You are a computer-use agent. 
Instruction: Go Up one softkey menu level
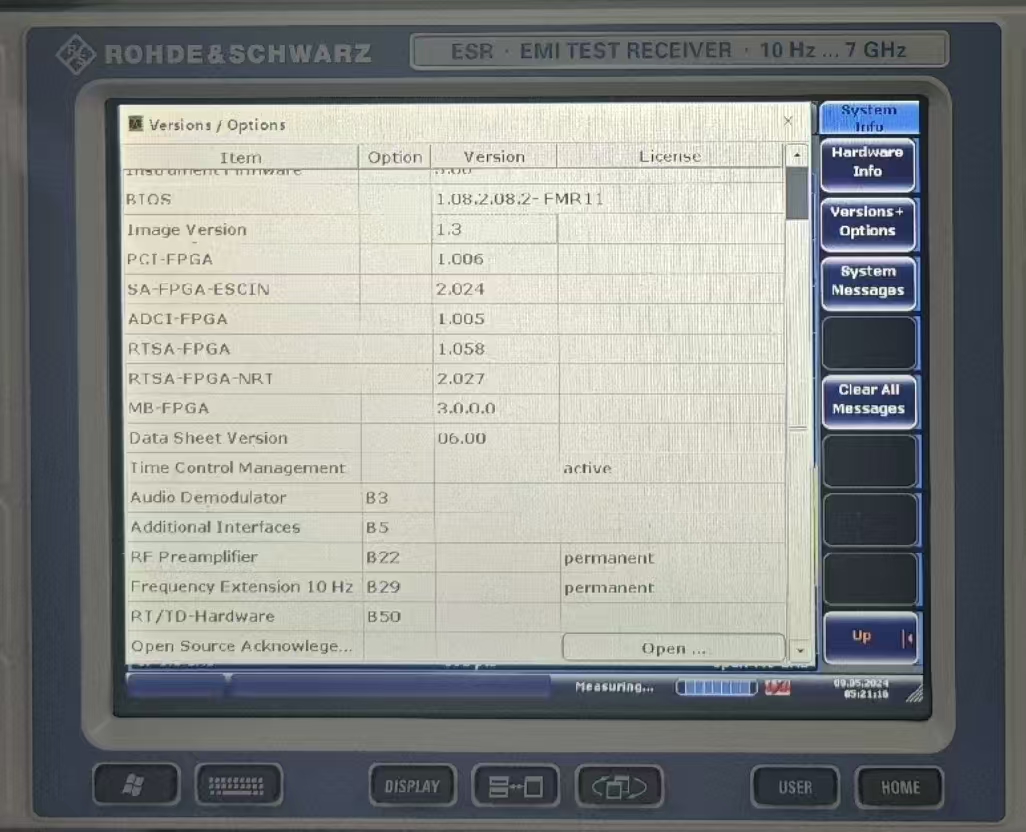[868, 637]
